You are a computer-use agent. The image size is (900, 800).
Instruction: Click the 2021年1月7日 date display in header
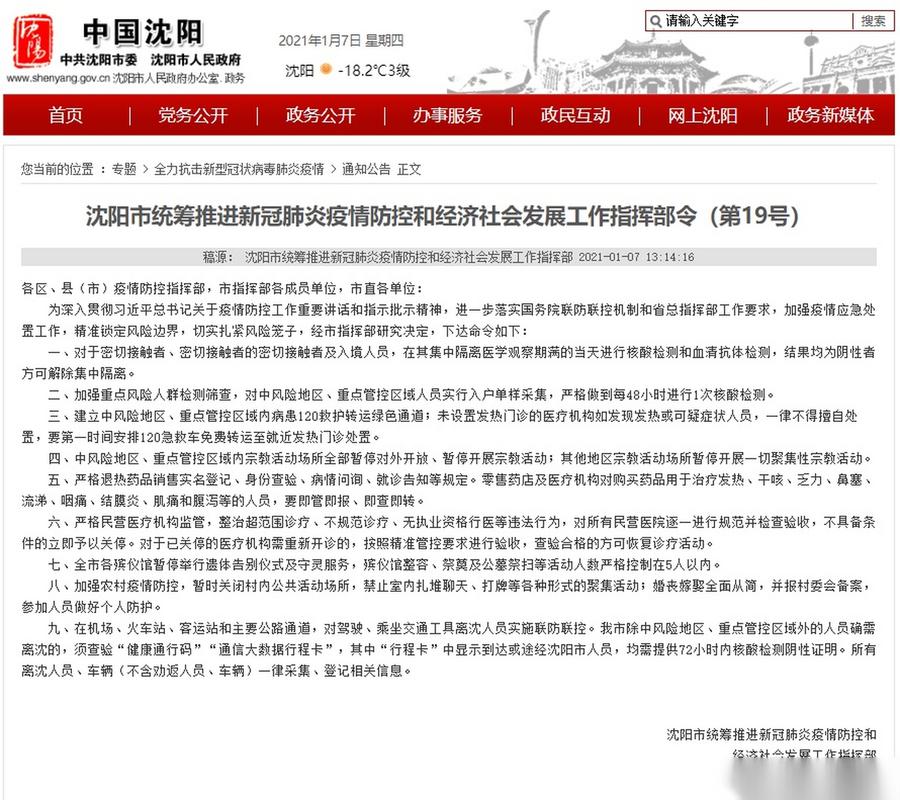pyautogui.click(x=340, y=41)
